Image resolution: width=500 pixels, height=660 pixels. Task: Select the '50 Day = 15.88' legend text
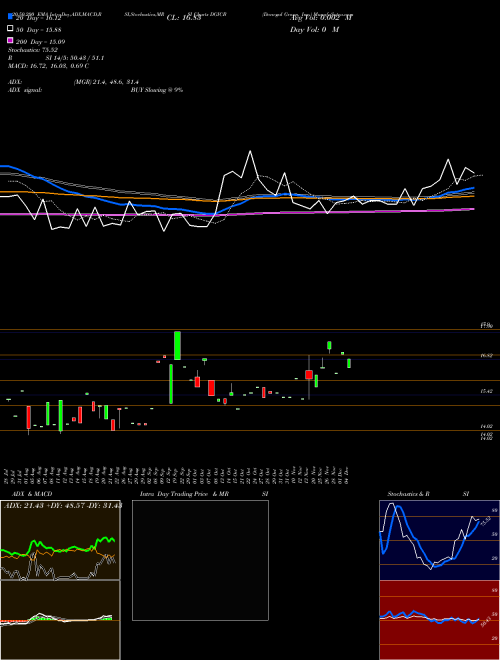click(x=41, y=30)
